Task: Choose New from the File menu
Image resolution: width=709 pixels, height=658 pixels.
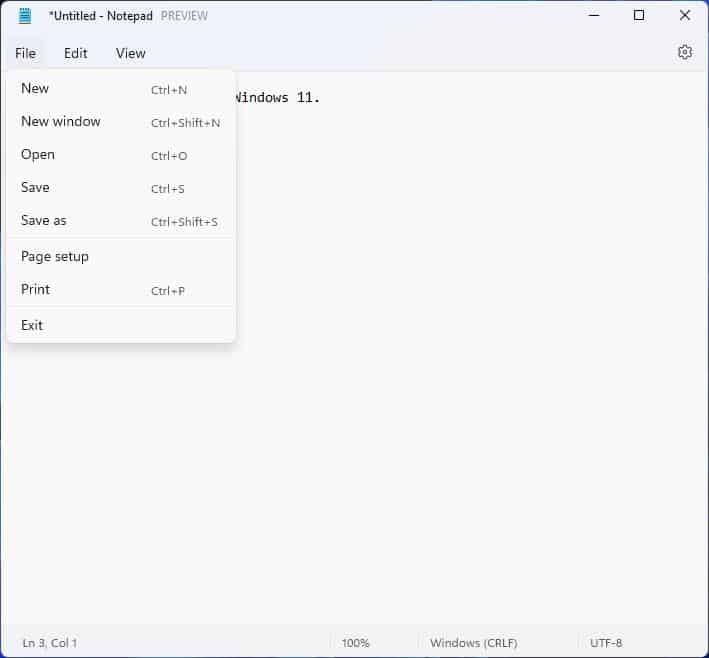Action: click(x=121, y=89)
